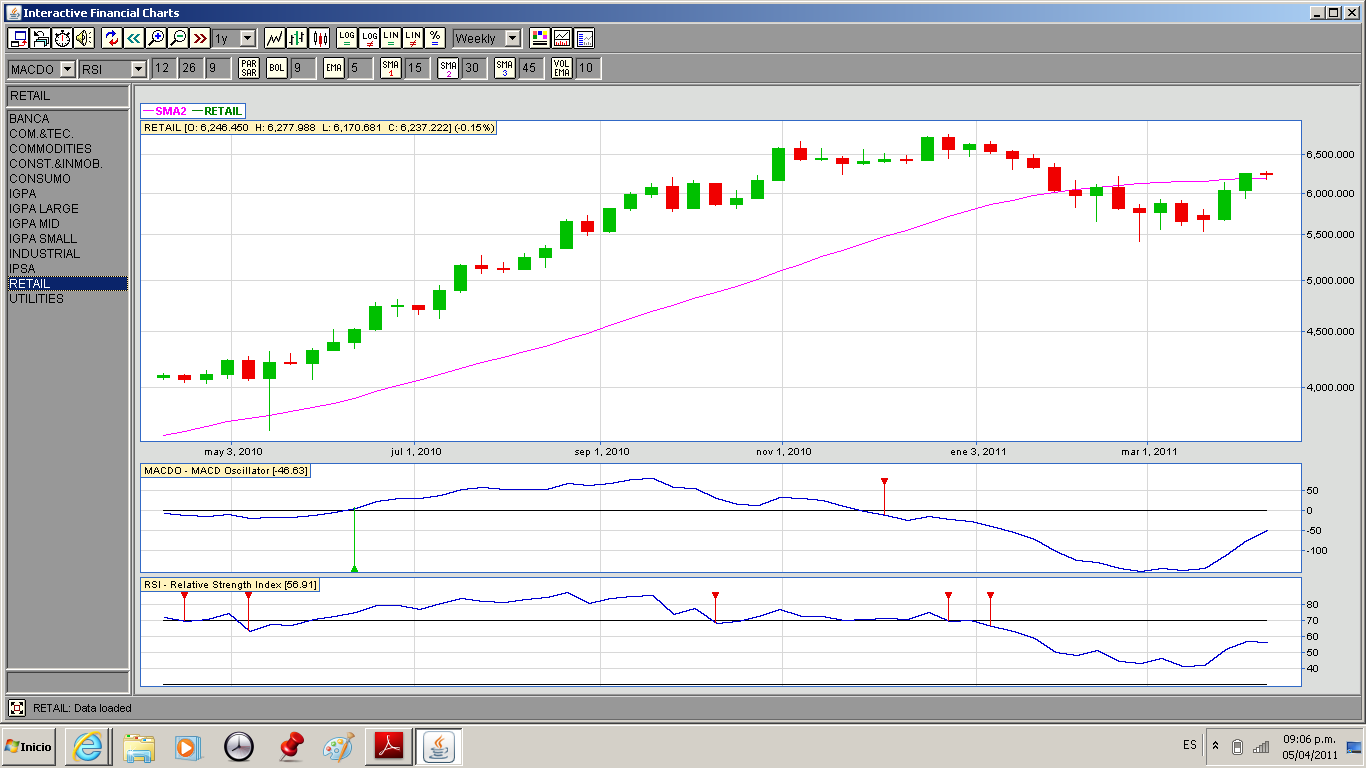Switch to line chart style

(275, 38)
